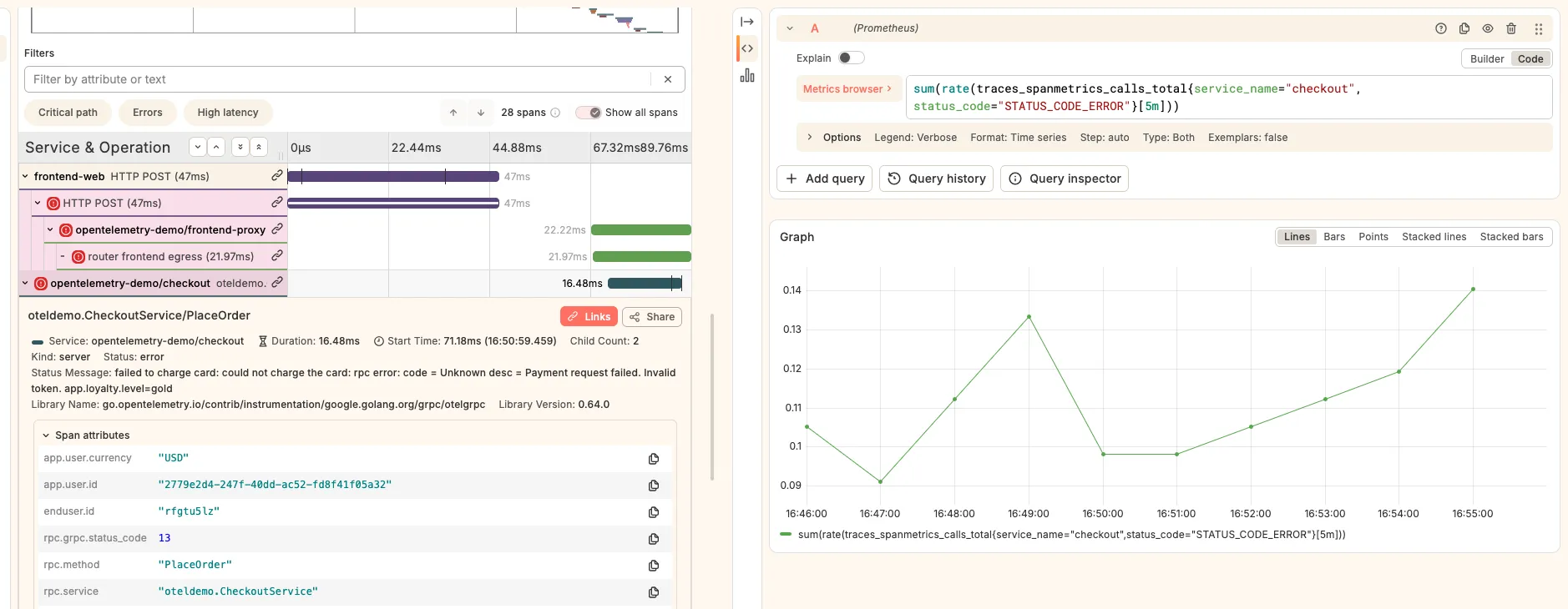Viewport: 1568px width, 609px height.
Task: Collapse side pane with arrow icon
Action: 747,22
